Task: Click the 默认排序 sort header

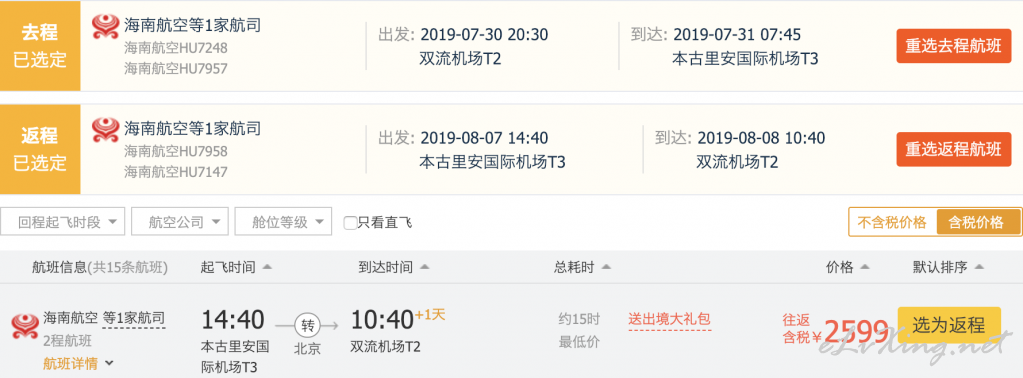Action: [x=947, y=267]
